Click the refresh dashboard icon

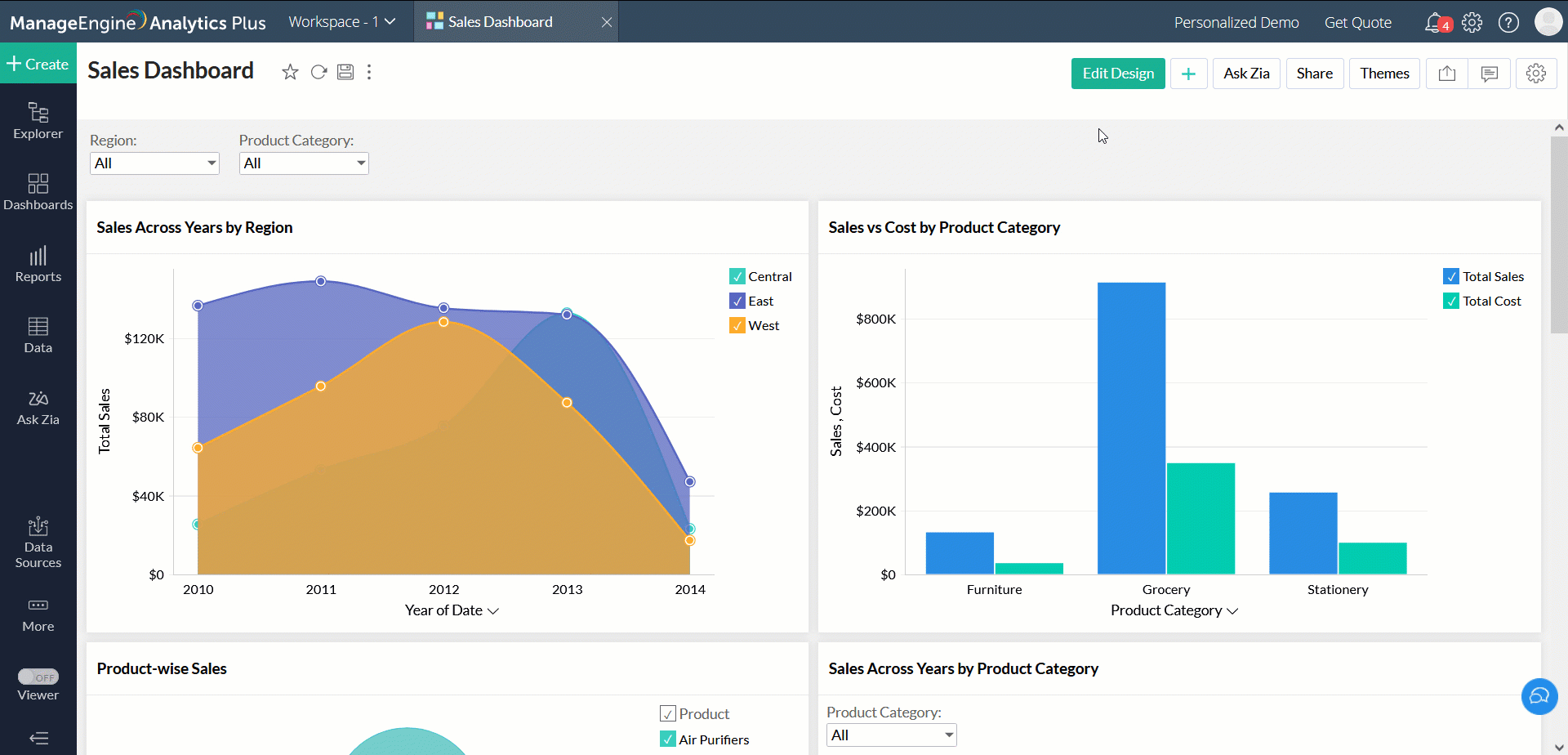point(318,72)
